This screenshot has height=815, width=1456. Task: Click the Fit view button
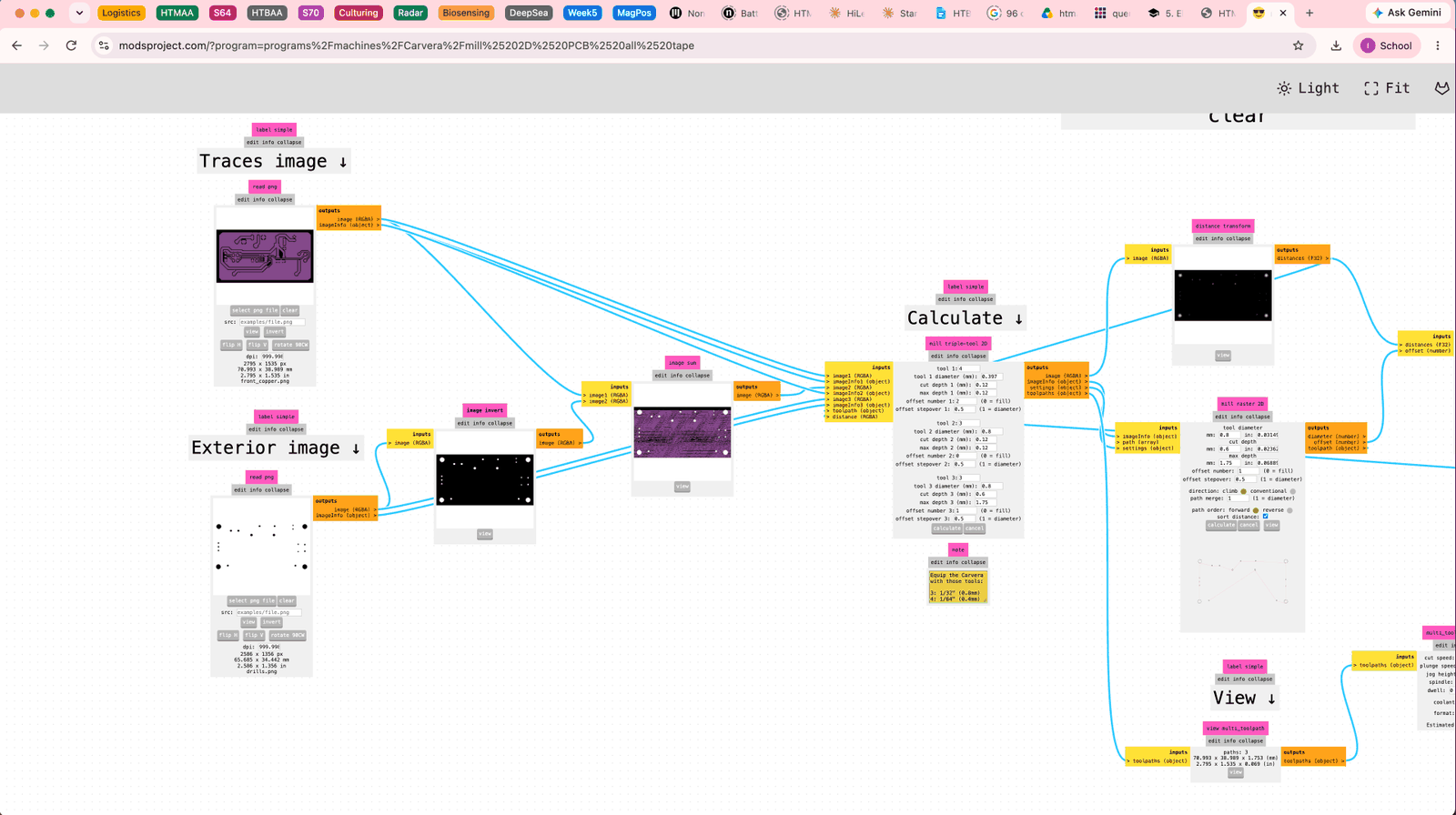(x=1387, y=88)
